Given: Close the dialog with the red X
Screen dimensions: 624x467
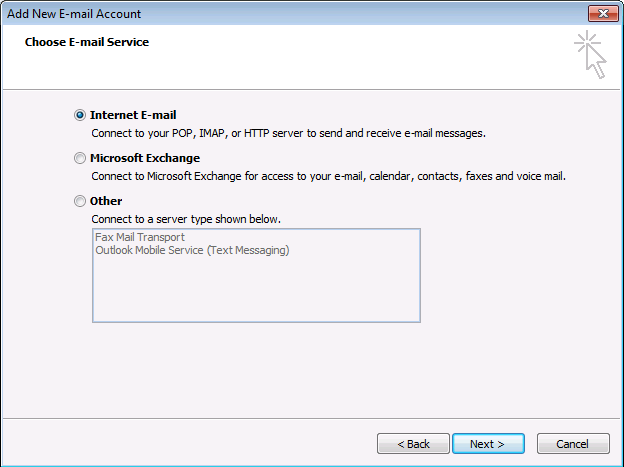Looking at the screenshot, I should tap(603, 14).
